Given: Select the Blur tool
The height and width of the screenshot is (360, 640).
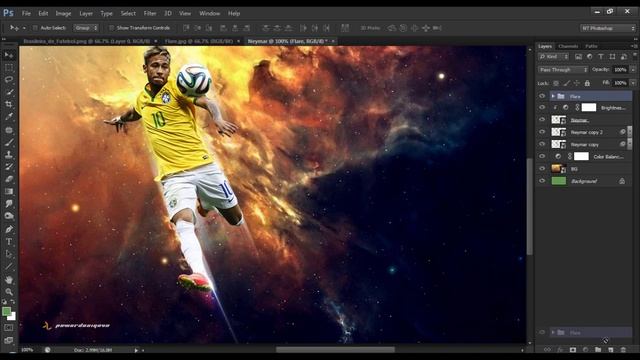Looking at the screenshot, I should [9, 204].
